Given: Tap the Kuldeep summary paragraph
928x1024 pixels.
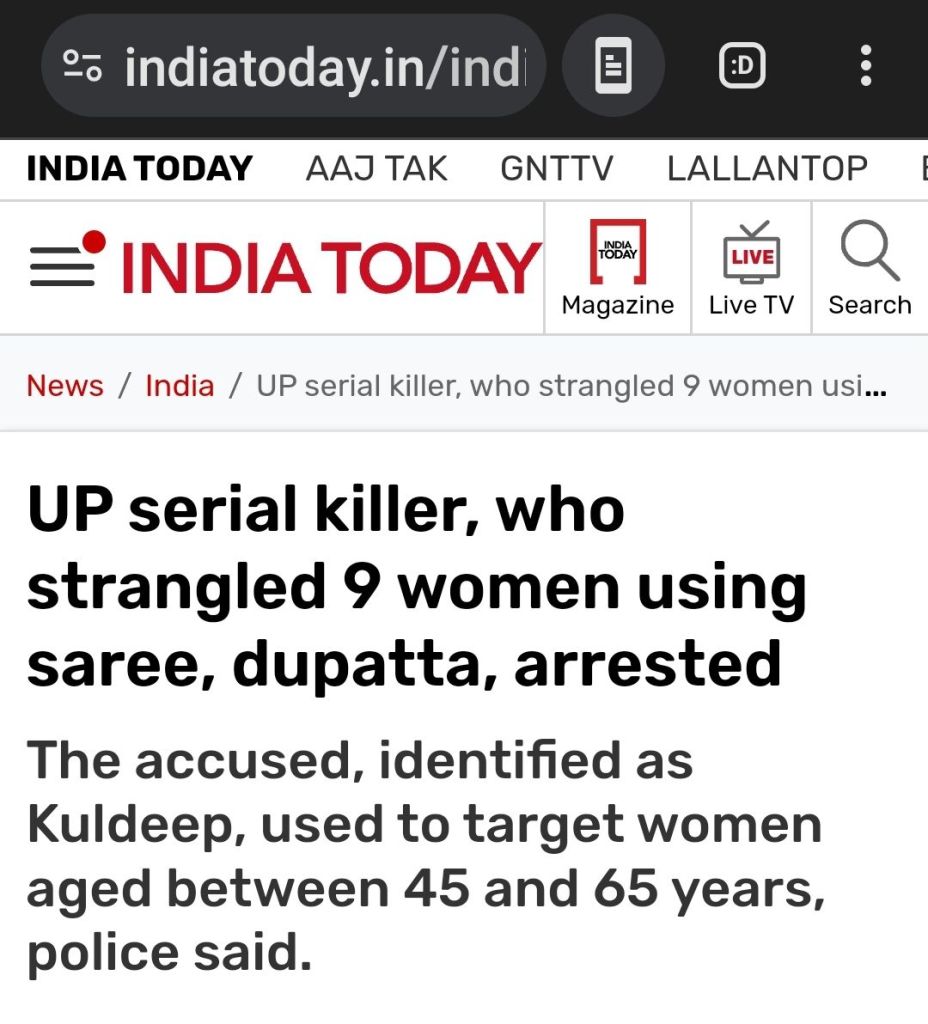Looking at the screenshot, I should tap(426, 858).
